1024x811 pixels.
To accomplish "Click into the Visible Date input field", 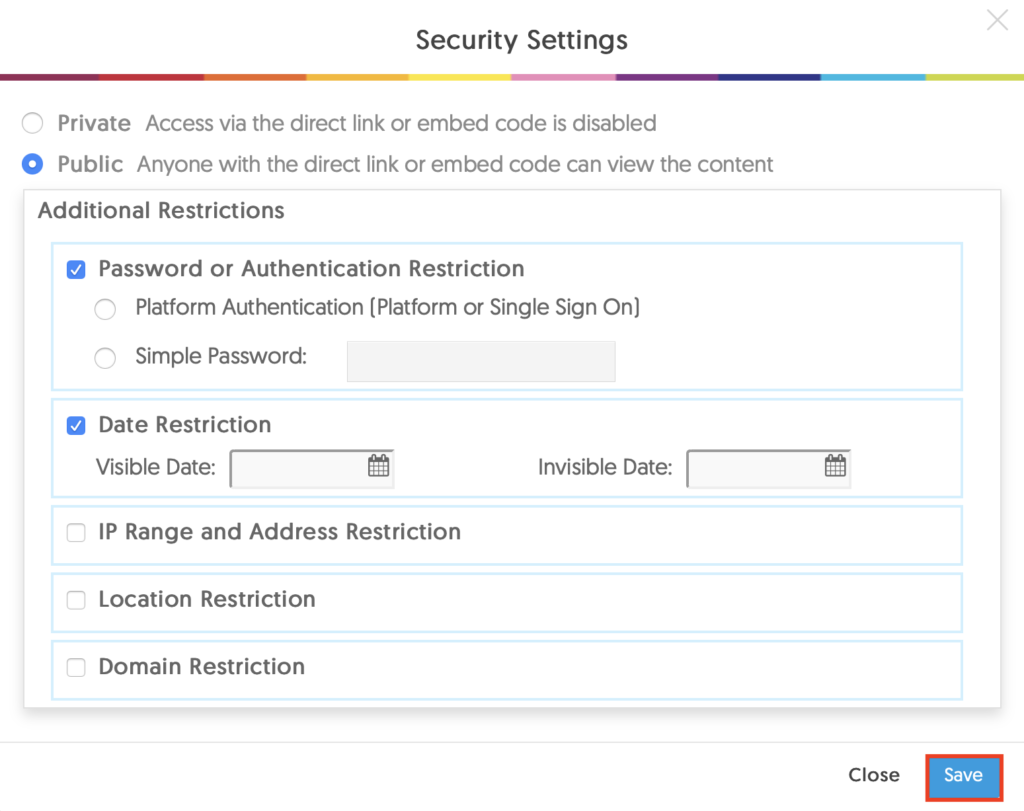I will pyautogui.click(x=312, y=468).
